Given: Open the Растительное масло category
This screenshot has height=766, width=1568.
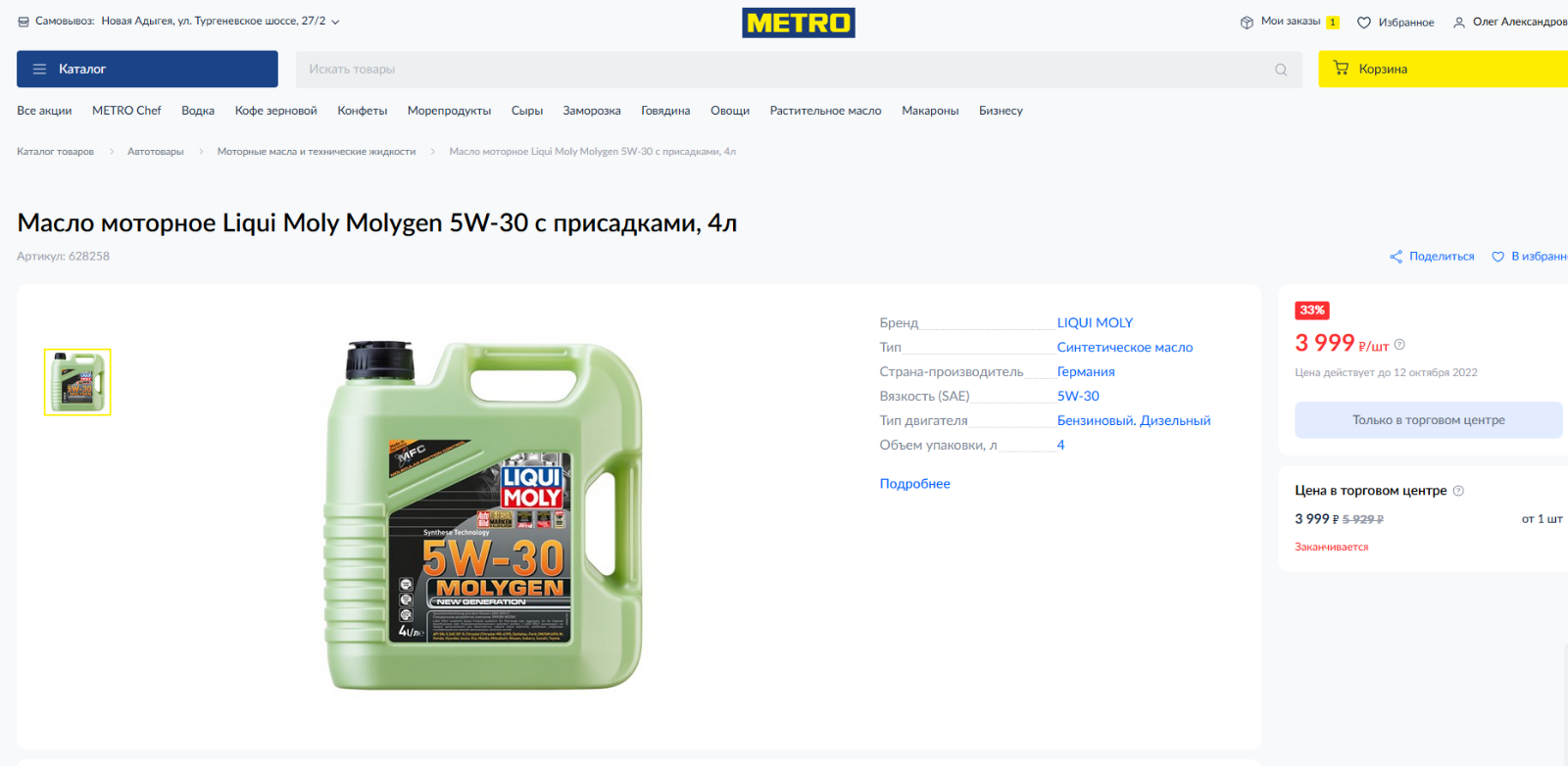Looking at the screenshot, I should [825, 111].
